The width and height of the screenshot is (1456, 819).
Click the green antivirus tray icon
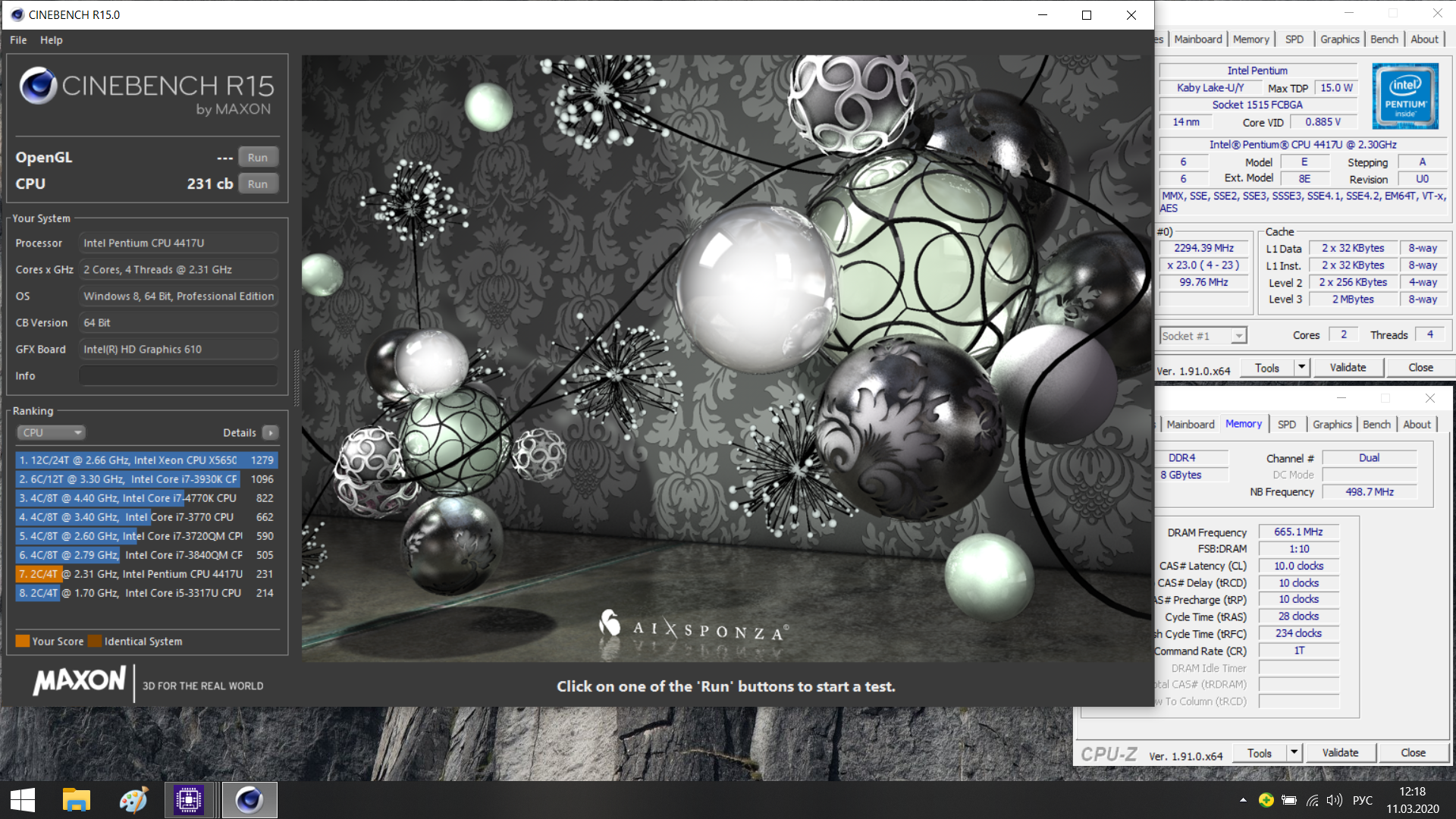pos(1266,800)
